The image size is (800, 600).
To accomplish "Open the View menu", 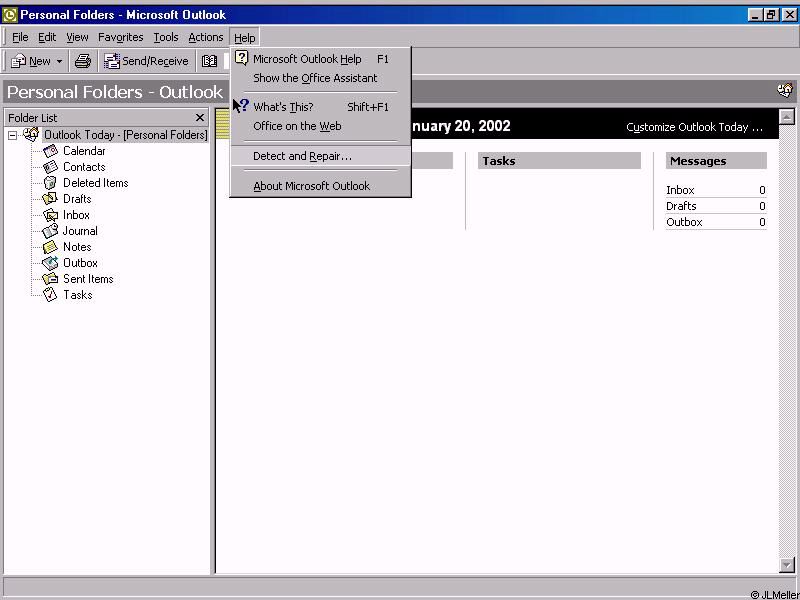I will point(77,37).
